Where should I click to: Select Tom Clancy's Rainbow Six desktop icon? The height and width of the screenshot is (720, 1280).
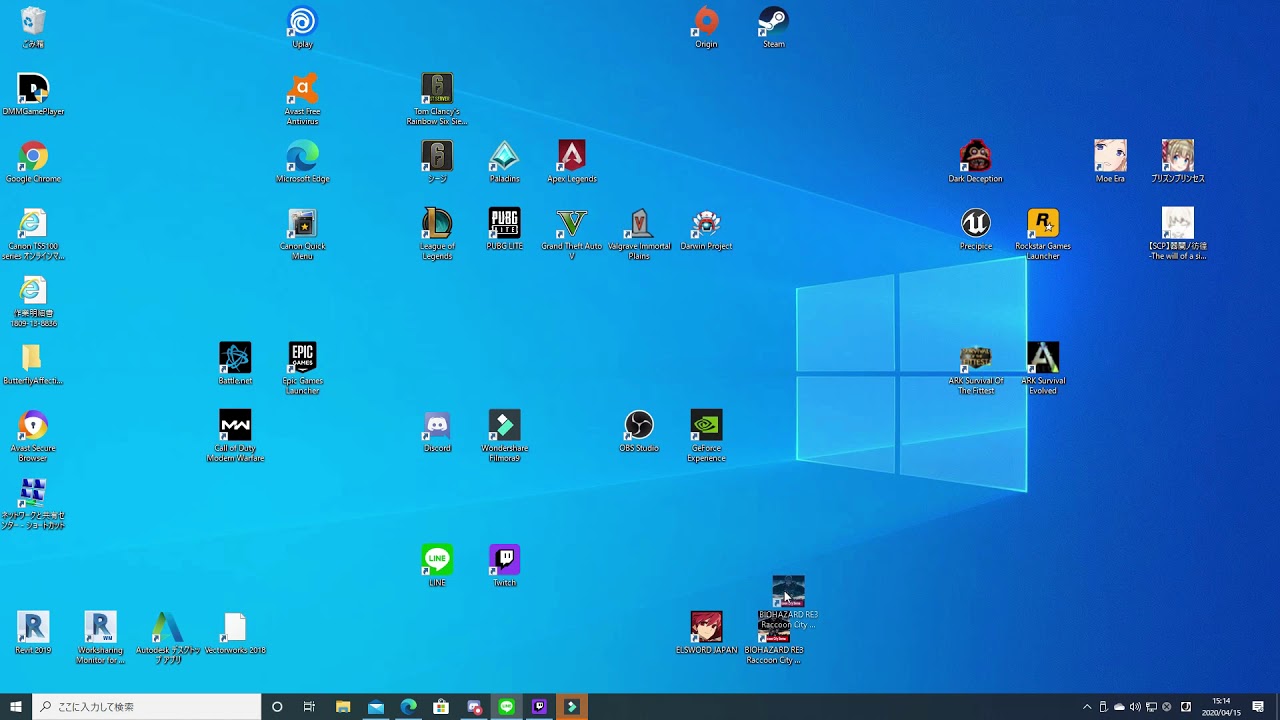coord(437,99)
